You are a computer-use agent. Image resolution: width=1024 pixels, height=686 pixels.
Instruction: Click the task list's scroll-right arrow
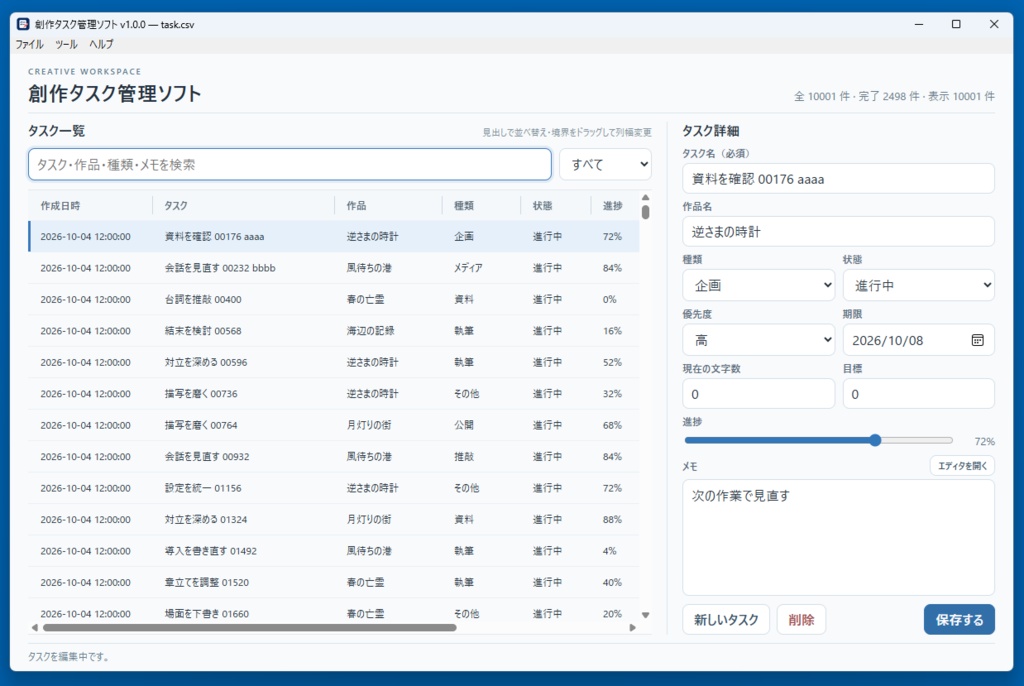click(632, 628)
